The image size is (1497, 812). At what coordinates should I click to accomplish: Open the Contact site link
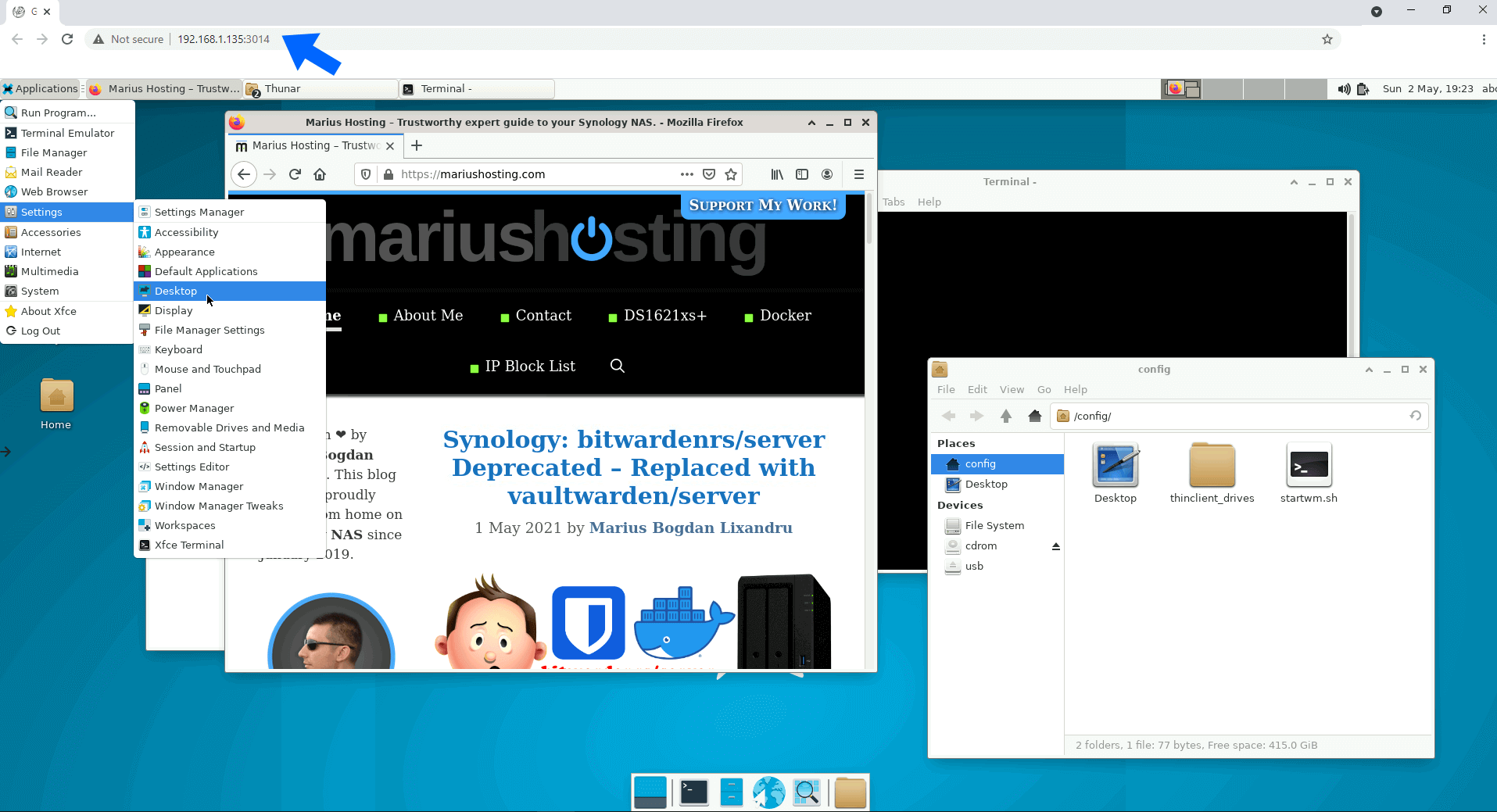pyautogui.click(x=543, y=316)
